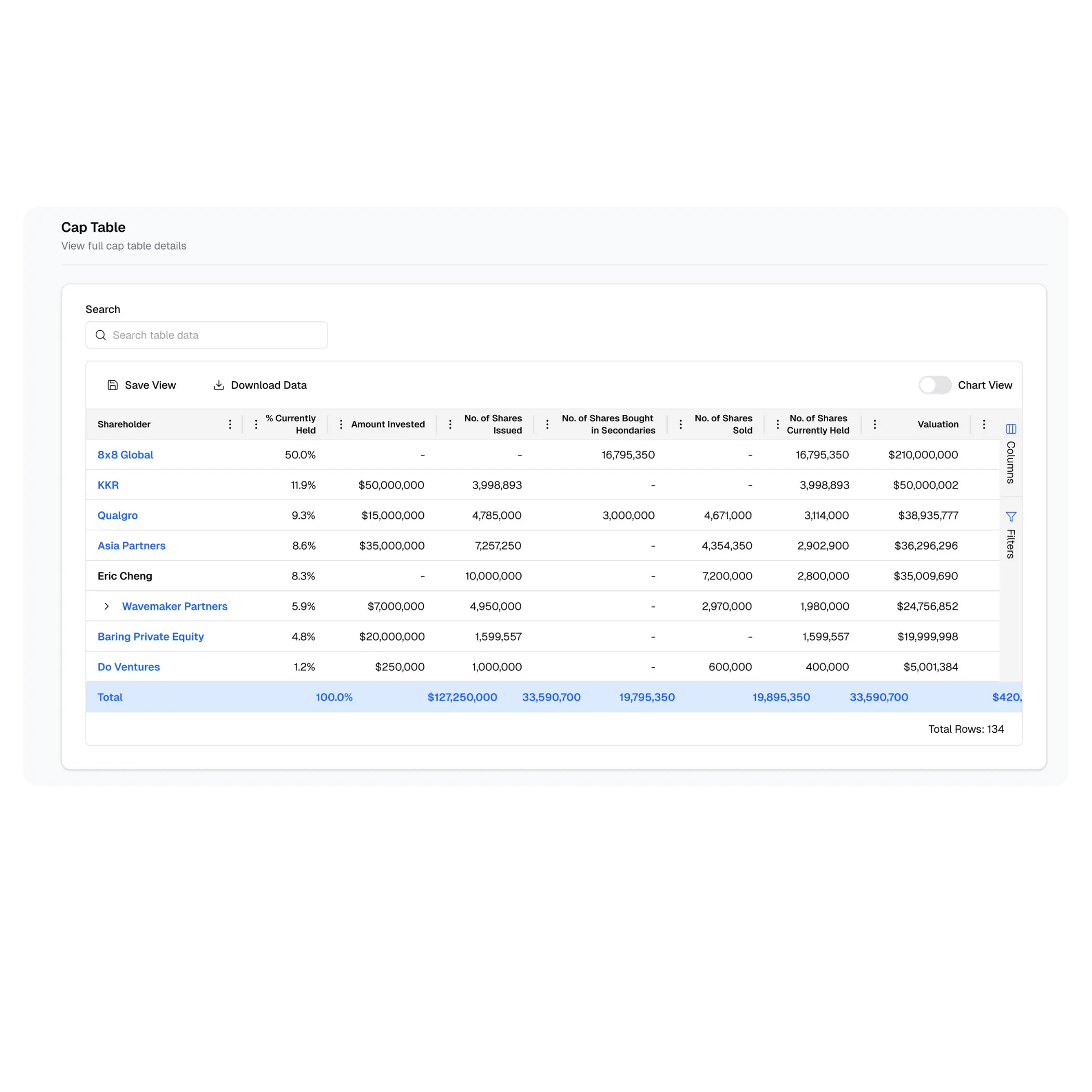Open the Baring Private Equity link
The width and height of the screenshot is (1092, 1092).
click(150, 636)
